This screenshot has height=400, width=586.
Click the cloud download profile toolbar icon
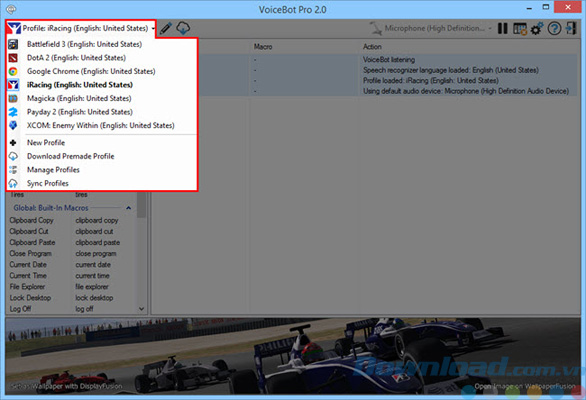(x=183, y=28)
